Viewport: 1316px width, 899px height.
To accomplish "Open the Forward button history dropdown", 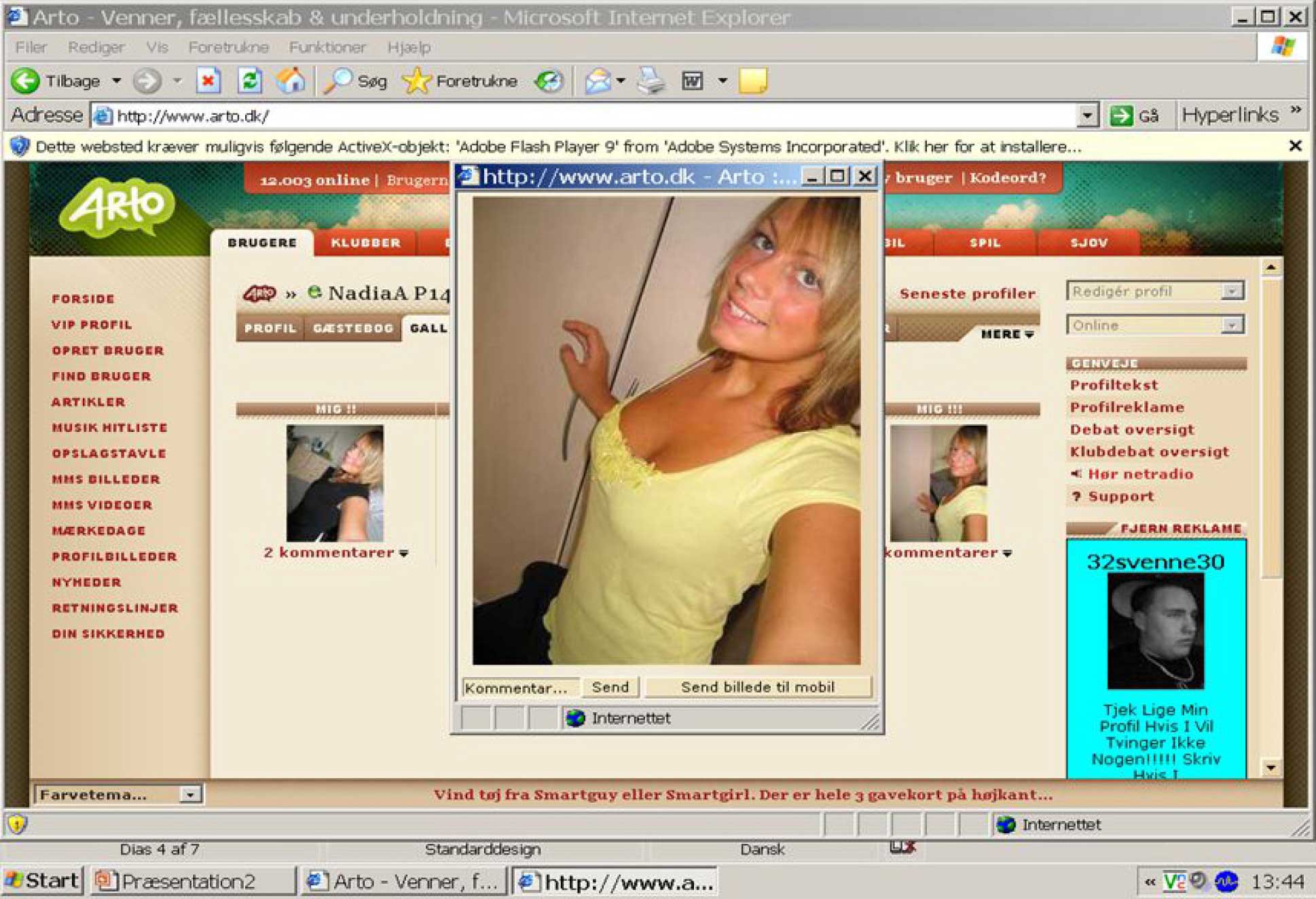I will [x=177, y=81].
